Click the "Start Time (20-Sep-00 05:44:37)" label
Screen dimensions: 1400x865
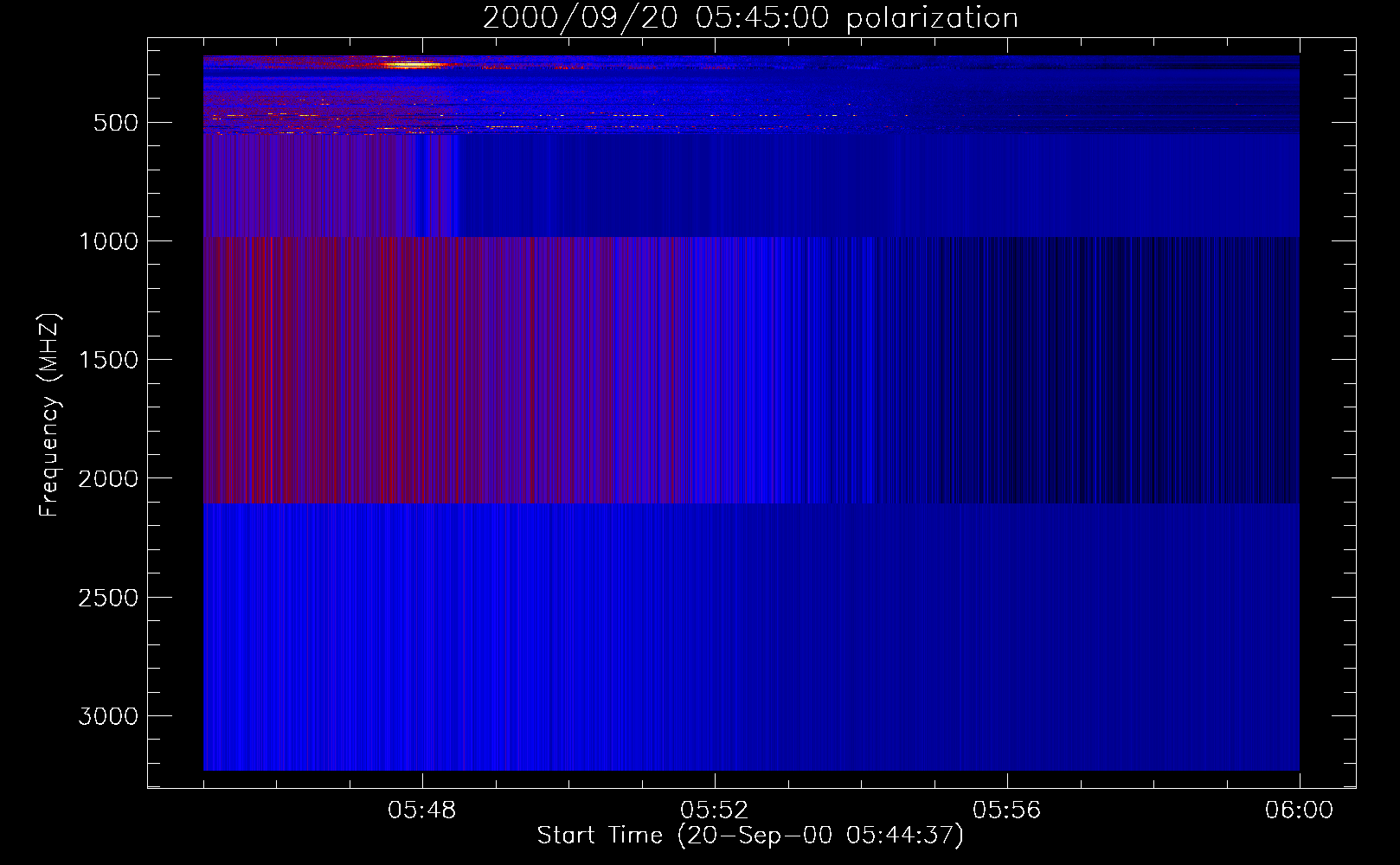click(x=750, y=836)
